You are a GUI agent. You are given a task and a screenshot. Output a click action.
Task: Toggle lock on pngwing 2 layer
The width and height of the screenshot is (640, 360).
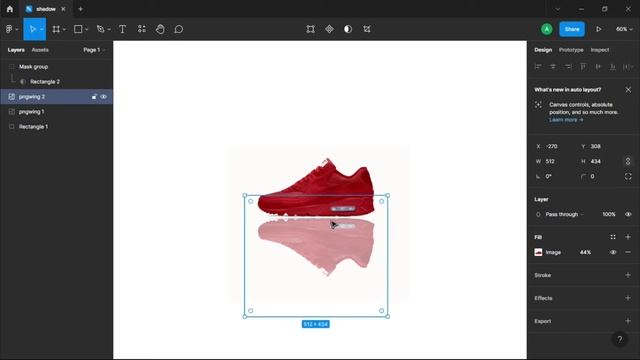click(94, 97)
